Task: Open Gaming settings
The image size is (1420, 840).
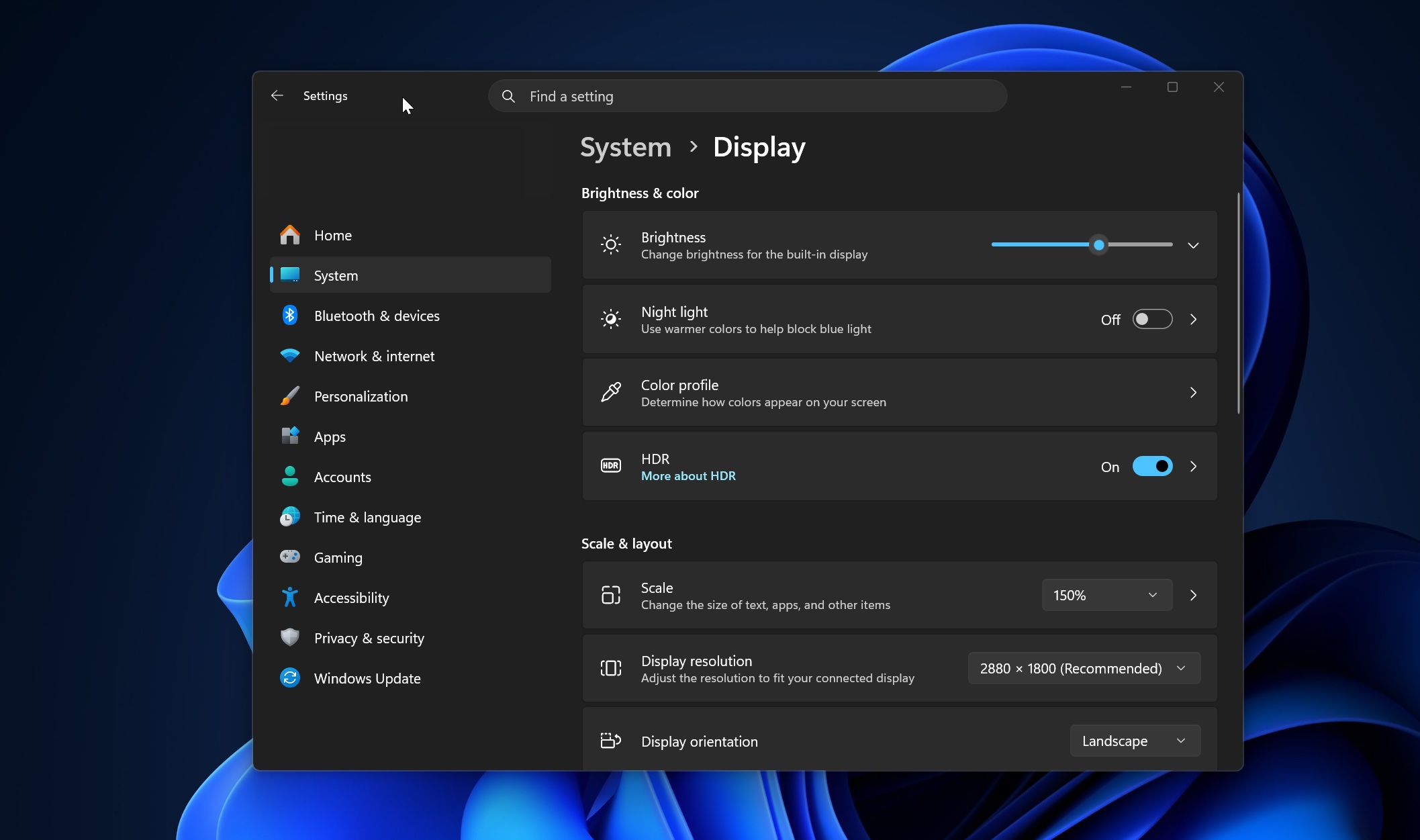Action: click(x=410, y=557)
